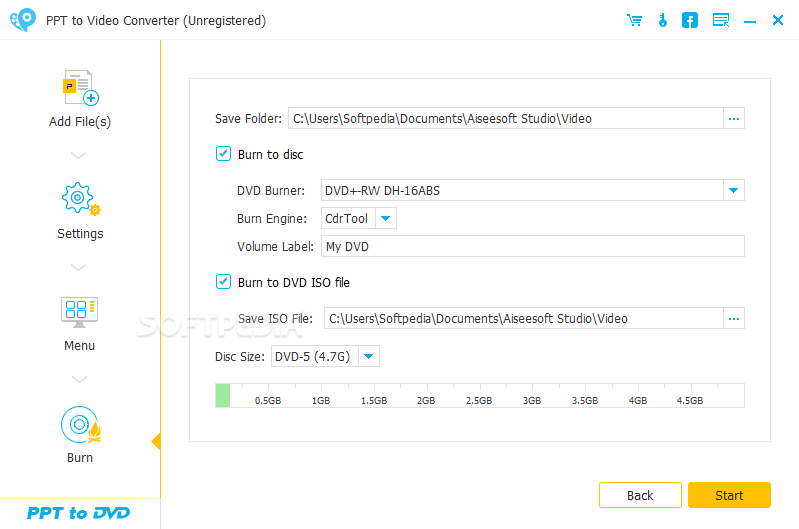Open the Settings step gear icon
This screenshot has height=529, width=799.
[81, 199]
